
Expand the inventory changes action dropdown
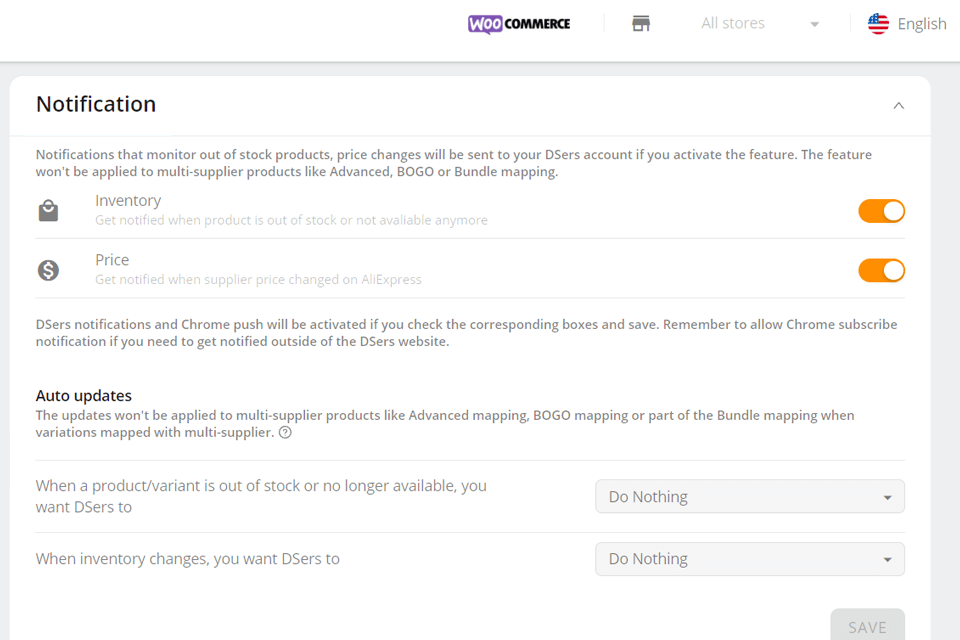[749, 559]
